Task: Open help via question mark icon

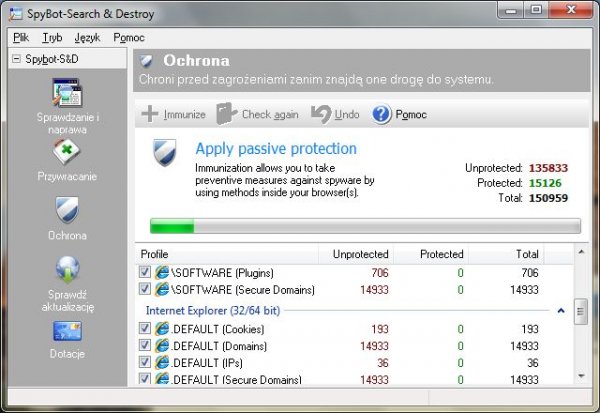Action: coord(381,114)
